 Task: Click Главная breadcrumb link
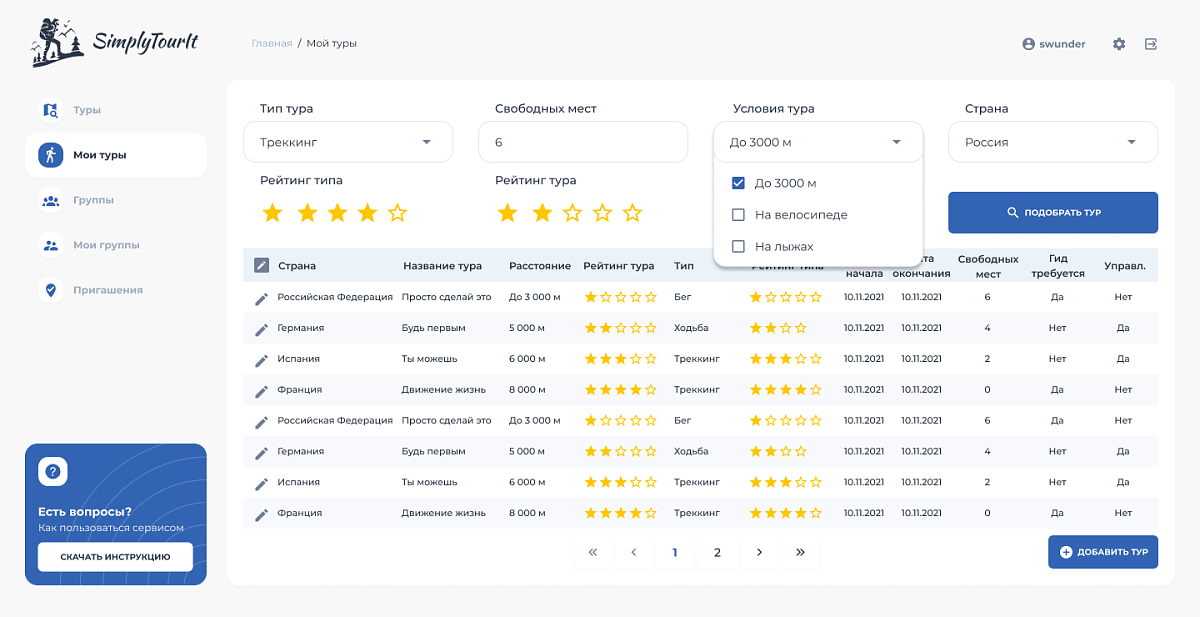click(x=272, y=43)
